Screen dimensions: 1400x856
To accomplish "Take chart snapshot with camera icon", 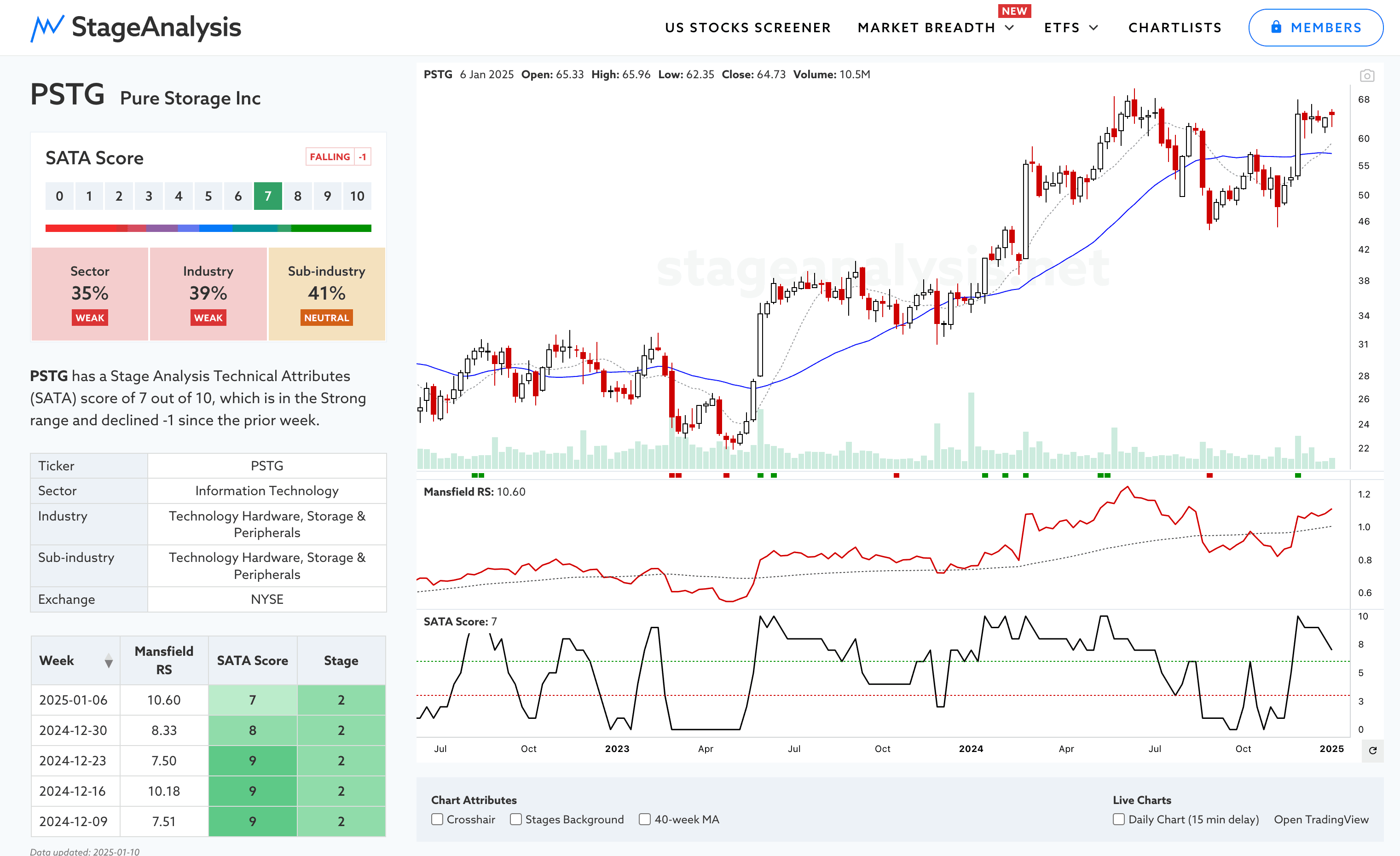I will coord(1367,75).
